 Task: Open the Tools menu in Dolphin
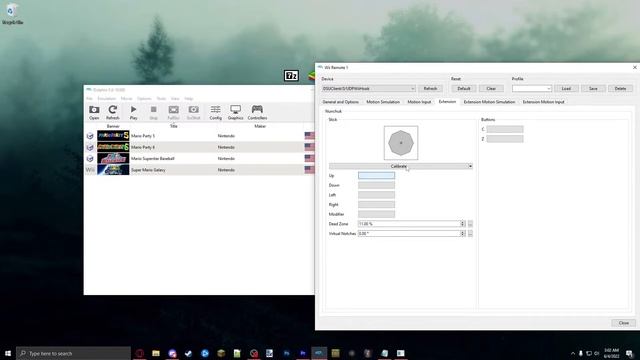pyautogui.click(x=161, y=99)
